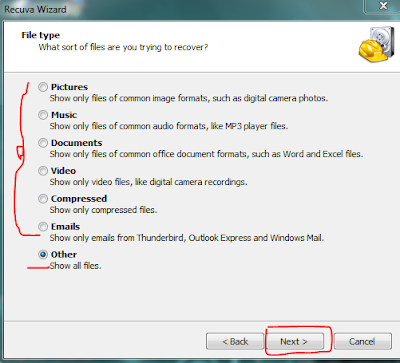Go back with the < Back button

[235, 341]
